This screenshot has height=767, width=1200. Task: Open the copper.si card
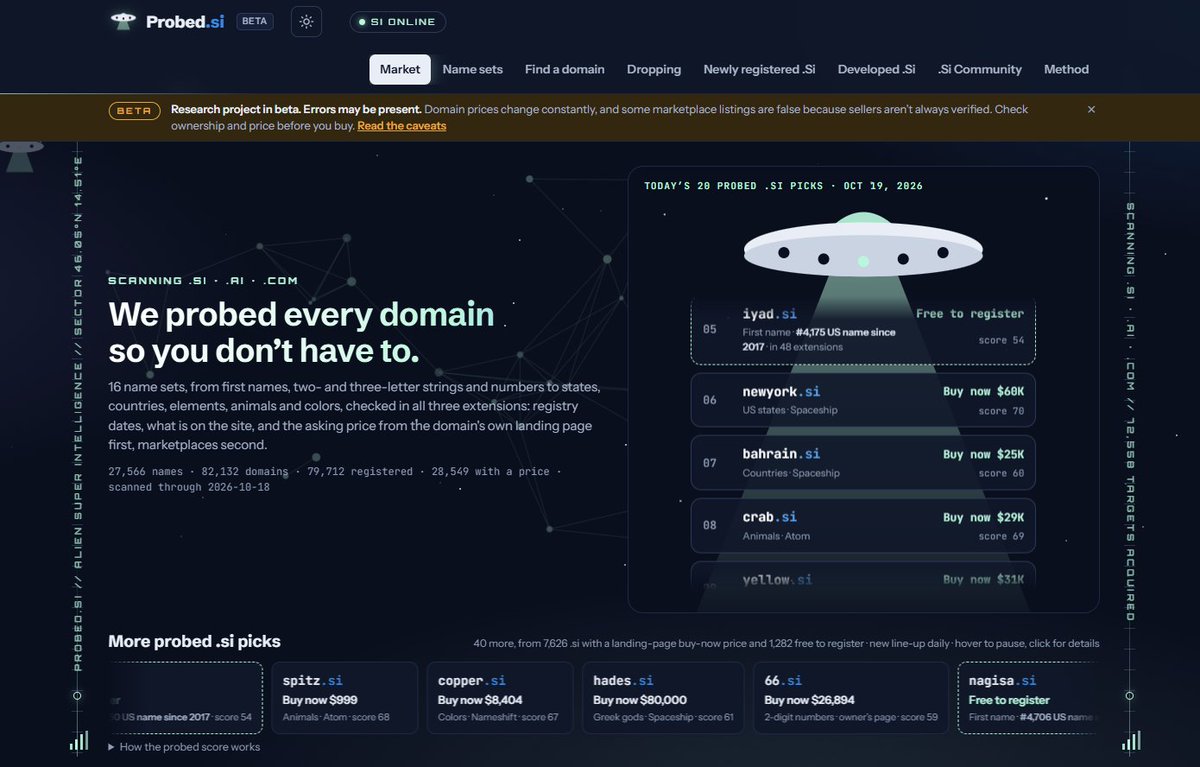point(499,698)
